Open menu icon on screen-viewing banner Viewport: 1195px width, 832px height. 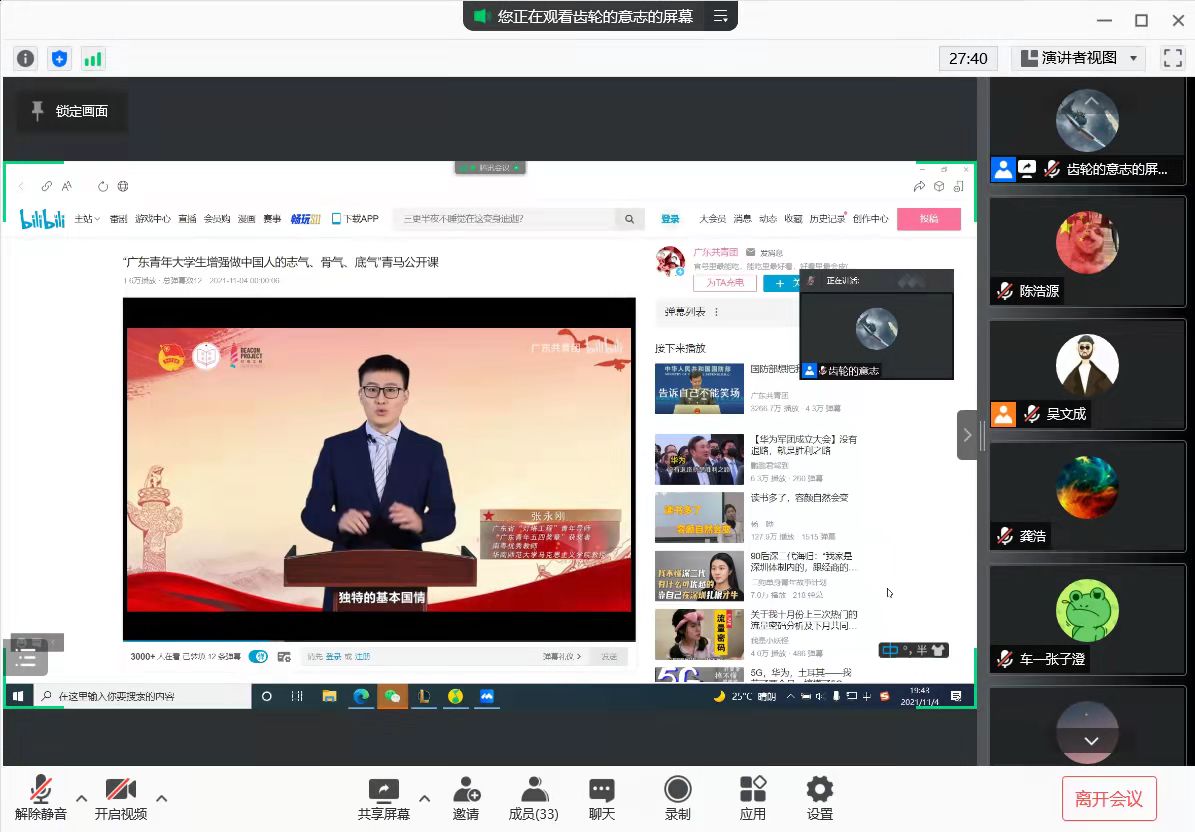coord(720,16)
